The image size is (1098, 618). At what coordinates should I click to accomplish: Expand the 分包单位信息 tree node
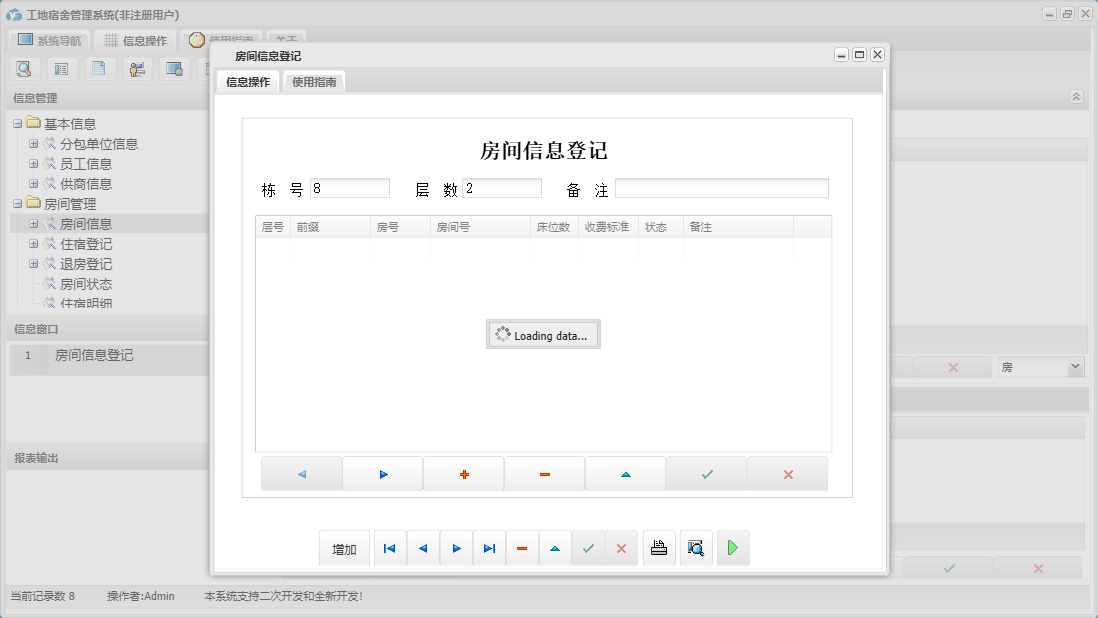click(x=33, y=143)
